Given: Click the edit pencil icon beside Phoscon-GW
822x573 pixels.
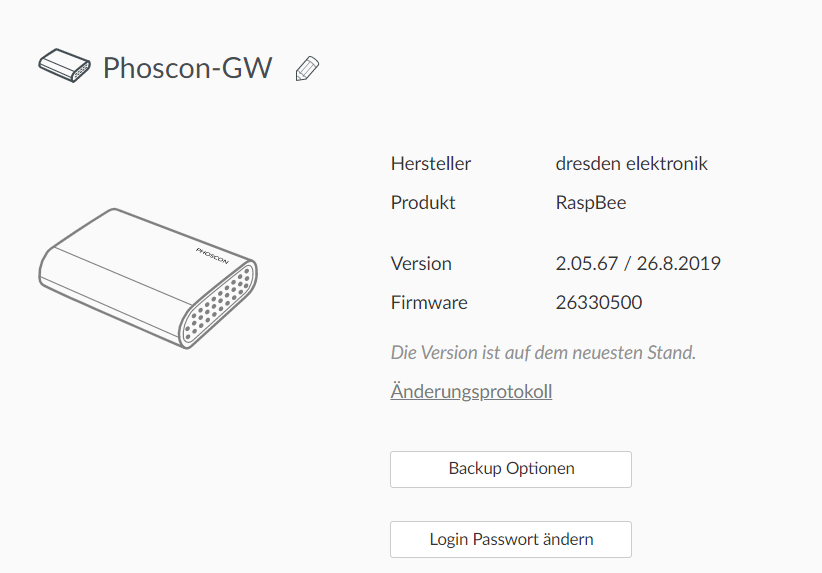Looking at the screenshot, I should pos(307,68).
